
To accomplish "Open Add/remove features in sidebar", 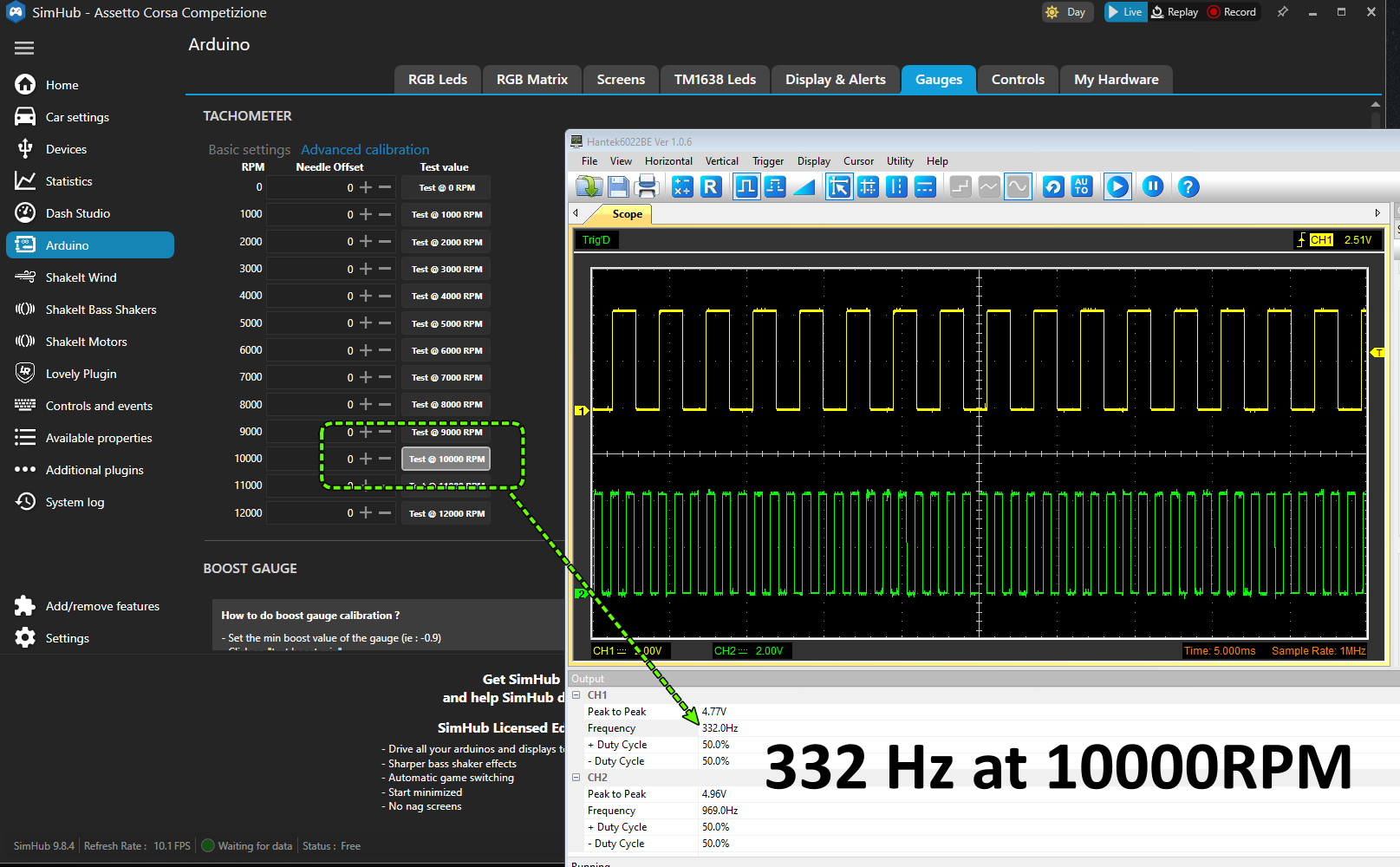I will pyautogui.click(x=90, y=606).
